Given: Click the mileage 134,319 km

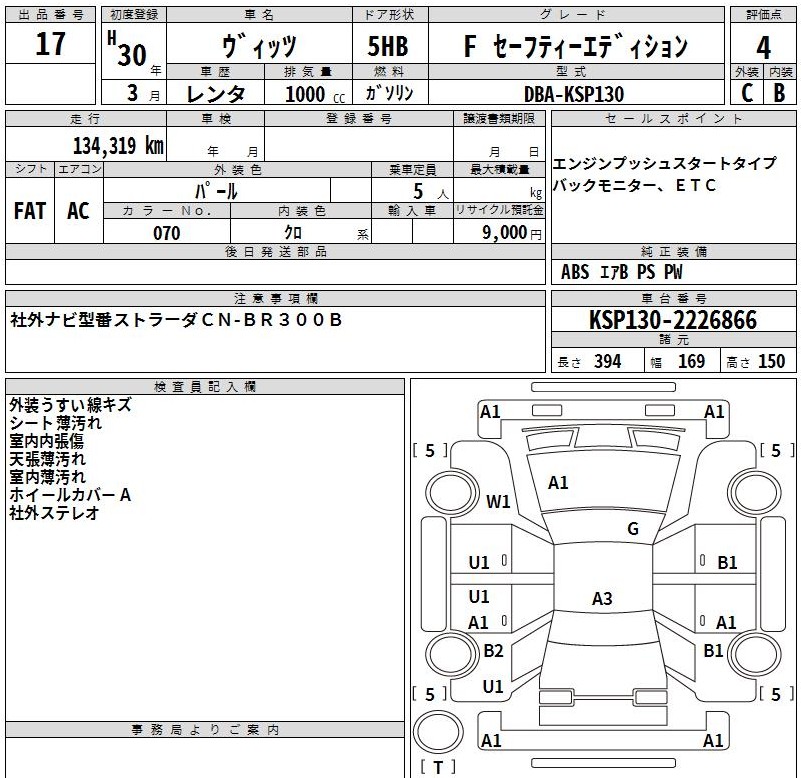Looking at the screenshot, I should [x=118, y=146].
